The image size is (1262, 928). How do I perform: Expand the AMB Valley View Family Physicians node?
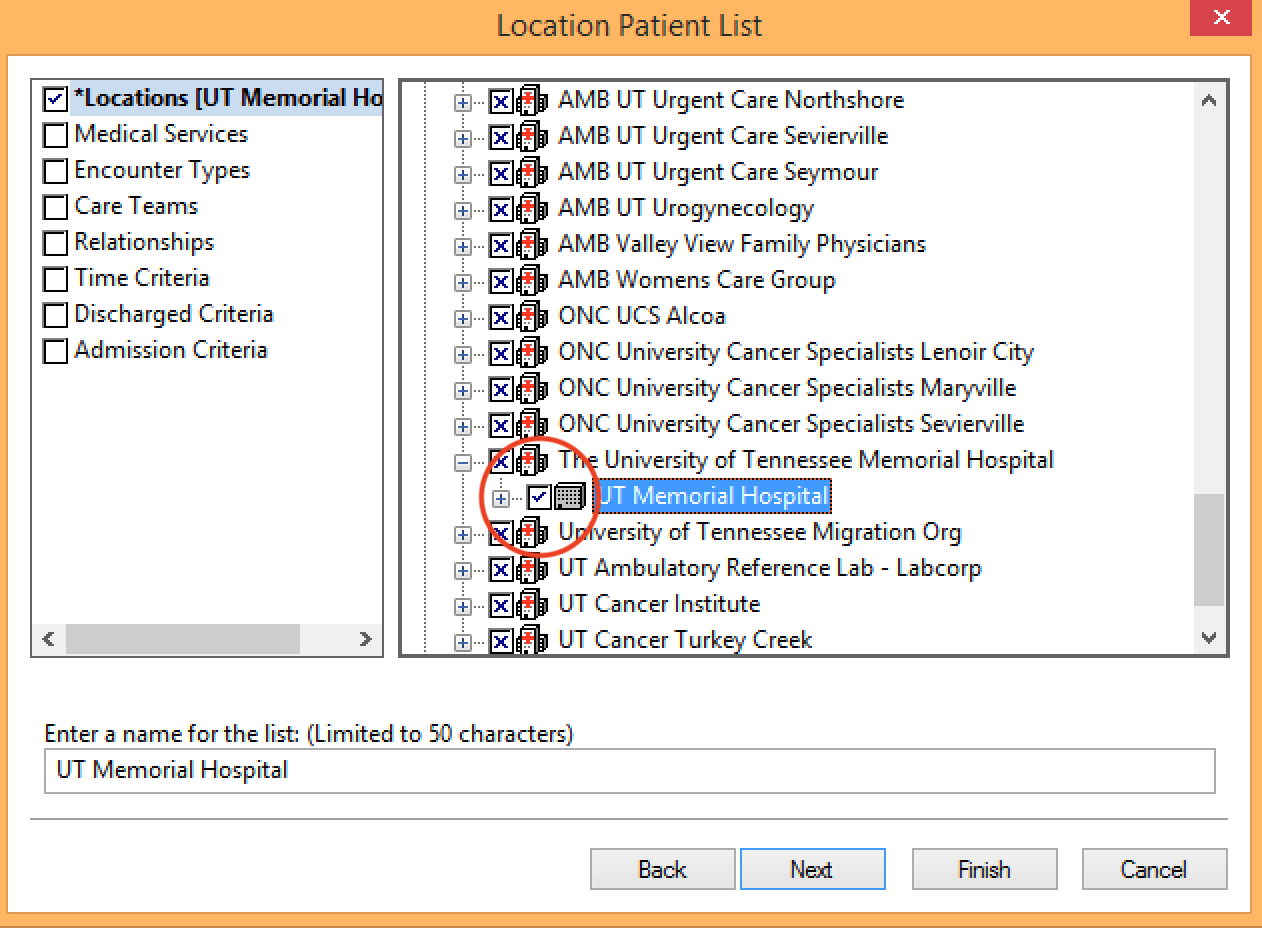click(x=462, y=246)
